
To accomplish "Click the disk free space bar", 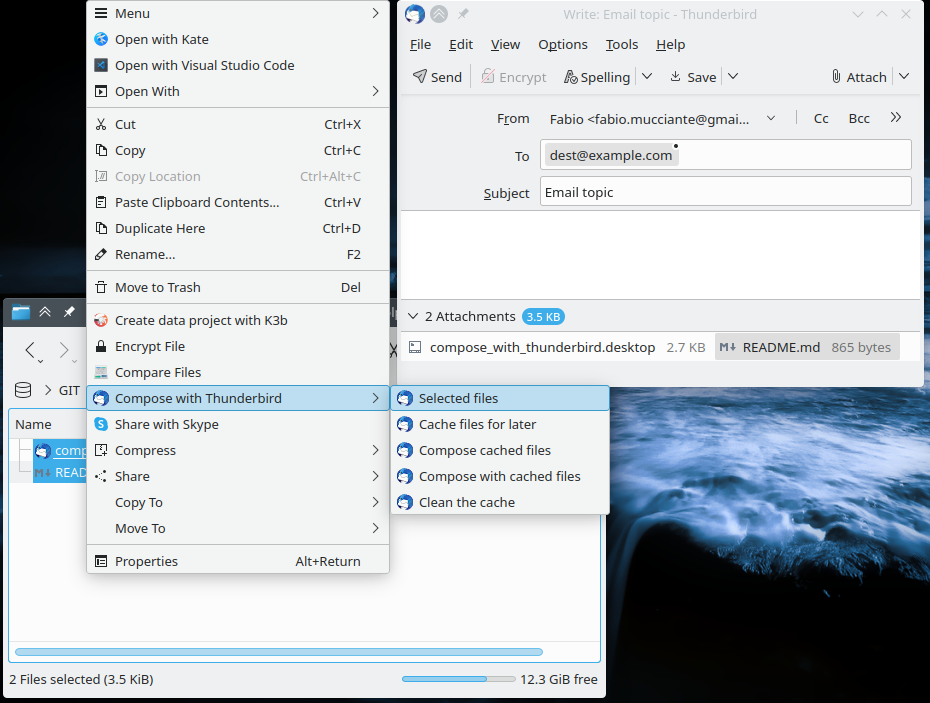I will point(458,679).
